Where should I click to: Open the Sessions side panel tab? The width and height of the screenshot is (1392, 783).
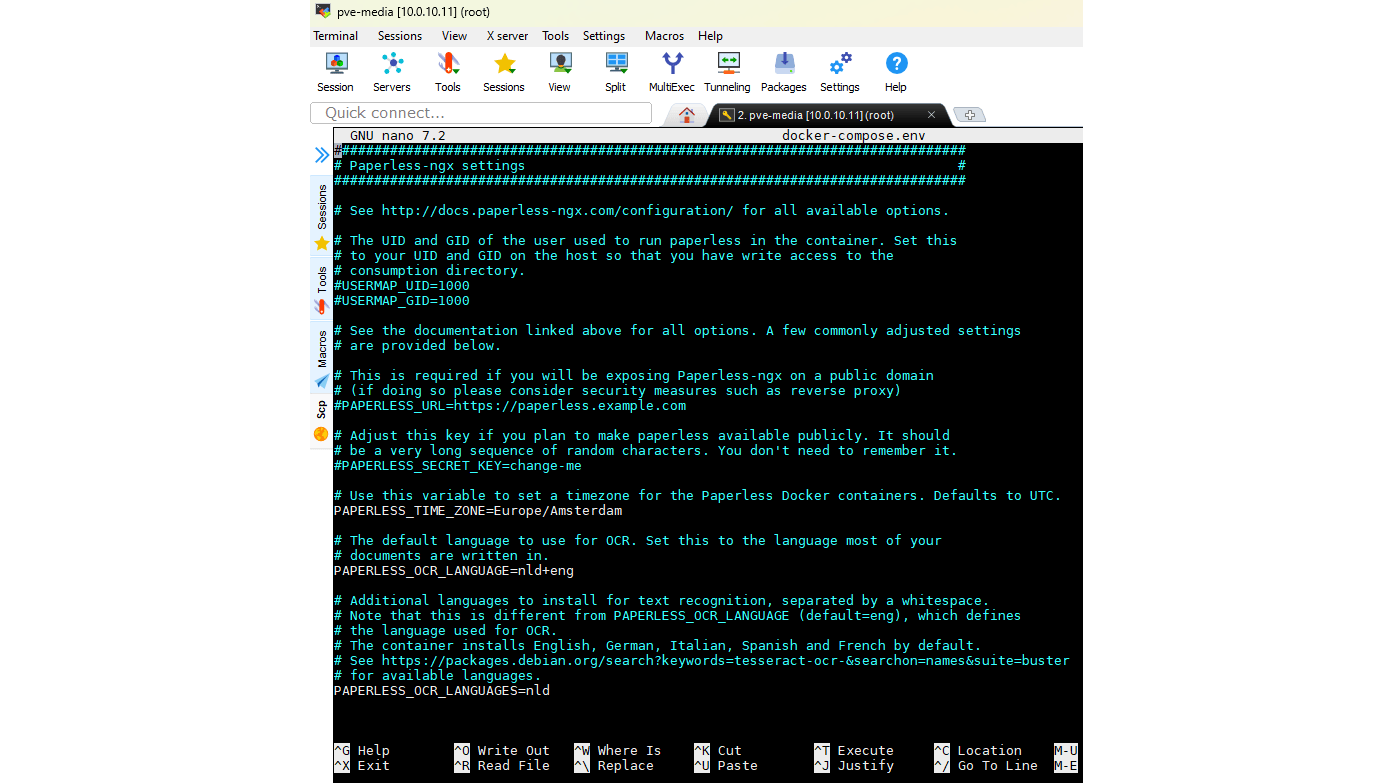[322, 217]
